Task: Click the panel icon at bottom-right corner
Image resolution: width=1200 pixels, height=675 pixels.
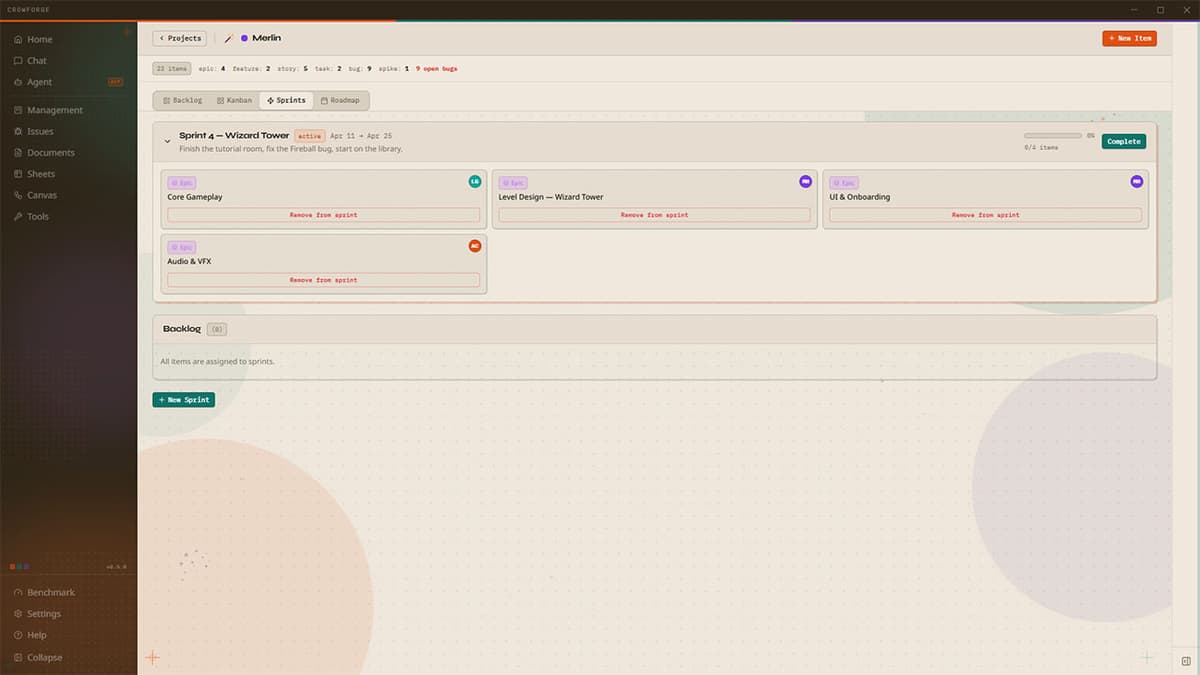Action: (1185, 661)
